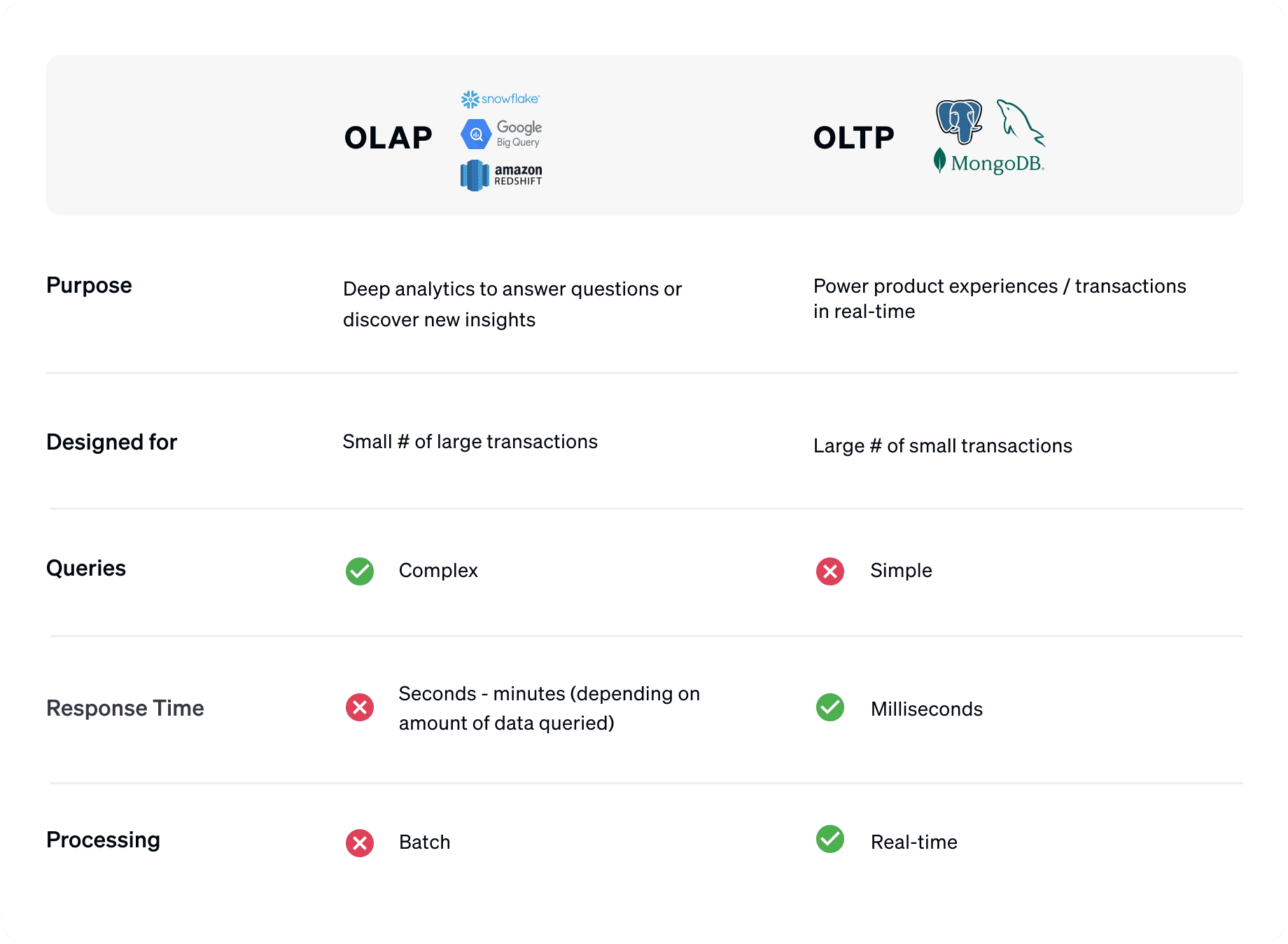The image size is (1288, 944).
Task: Click the Processing row label
Action: tap(104, 840)
